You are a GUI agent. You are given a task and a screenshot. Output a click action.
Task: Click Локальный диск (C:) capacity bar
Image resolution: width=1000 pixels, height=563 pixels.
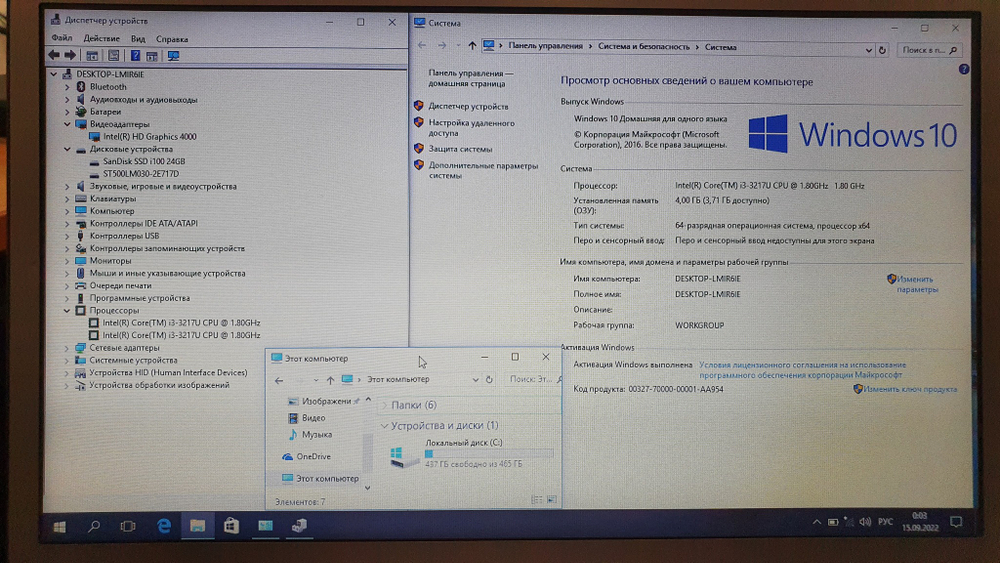click(x=488, y=453)
